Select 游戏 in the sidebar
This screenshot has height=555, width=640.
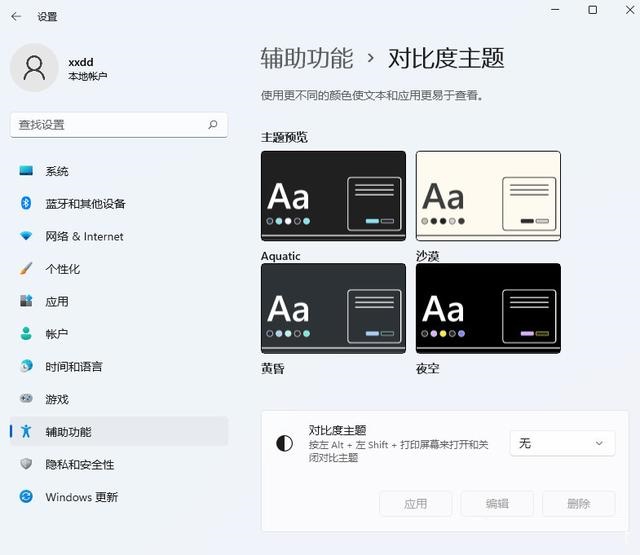[57, 399]
